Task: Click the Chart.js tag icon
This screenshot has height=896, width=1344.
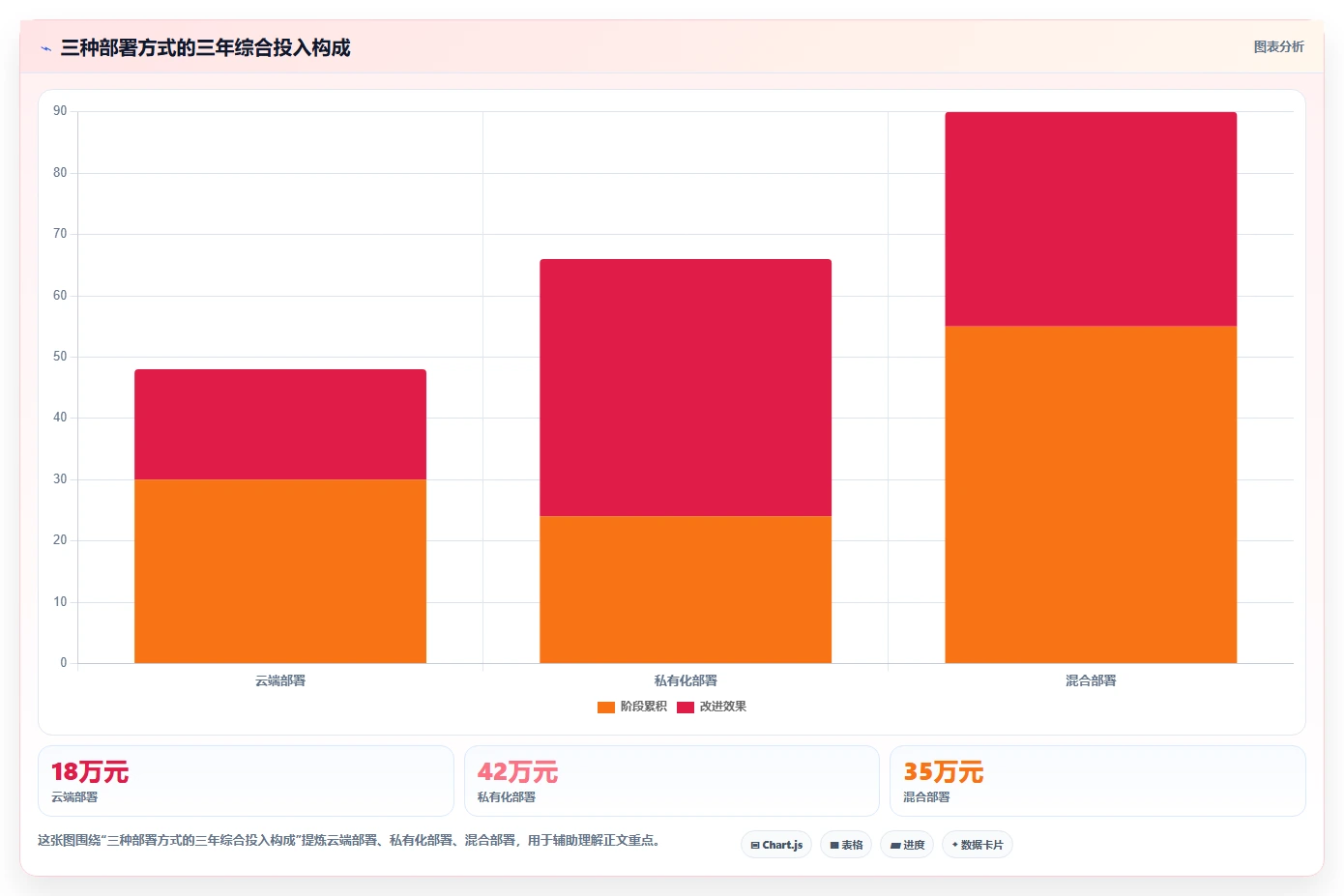Action: [x=755, y=845]
